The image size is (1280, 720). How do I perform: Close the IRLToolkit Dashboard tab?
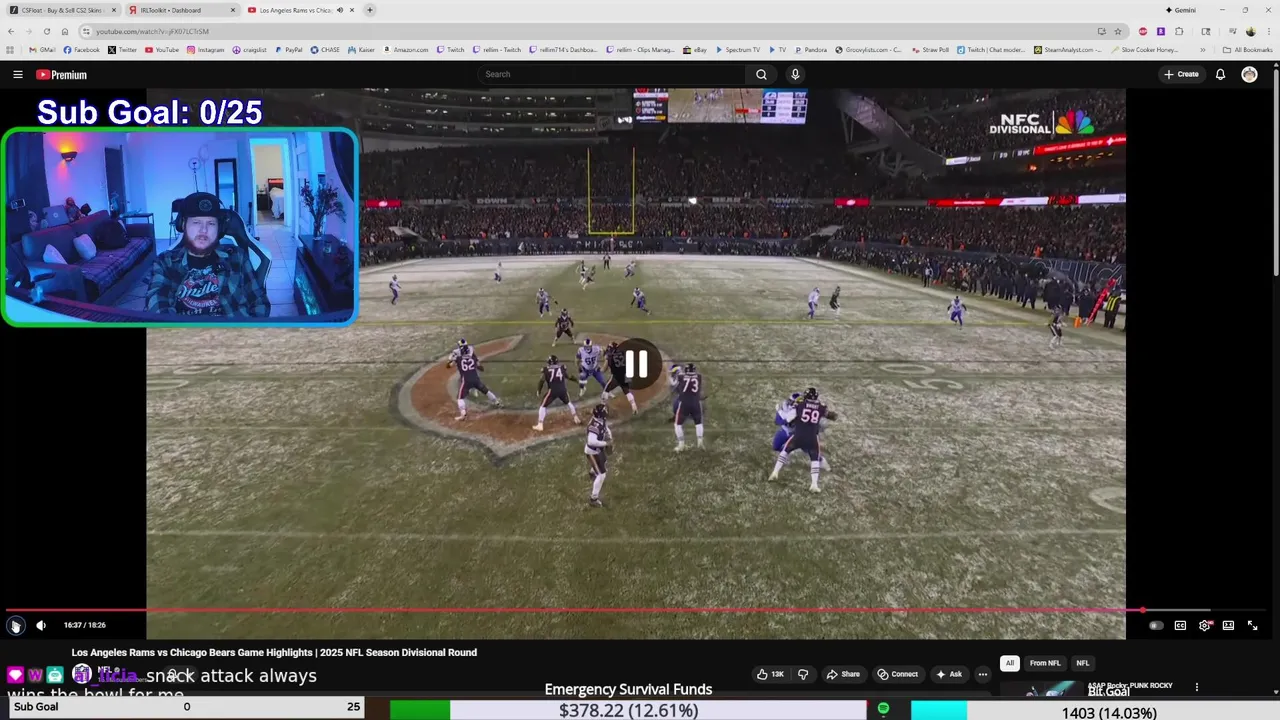(233, 10)
